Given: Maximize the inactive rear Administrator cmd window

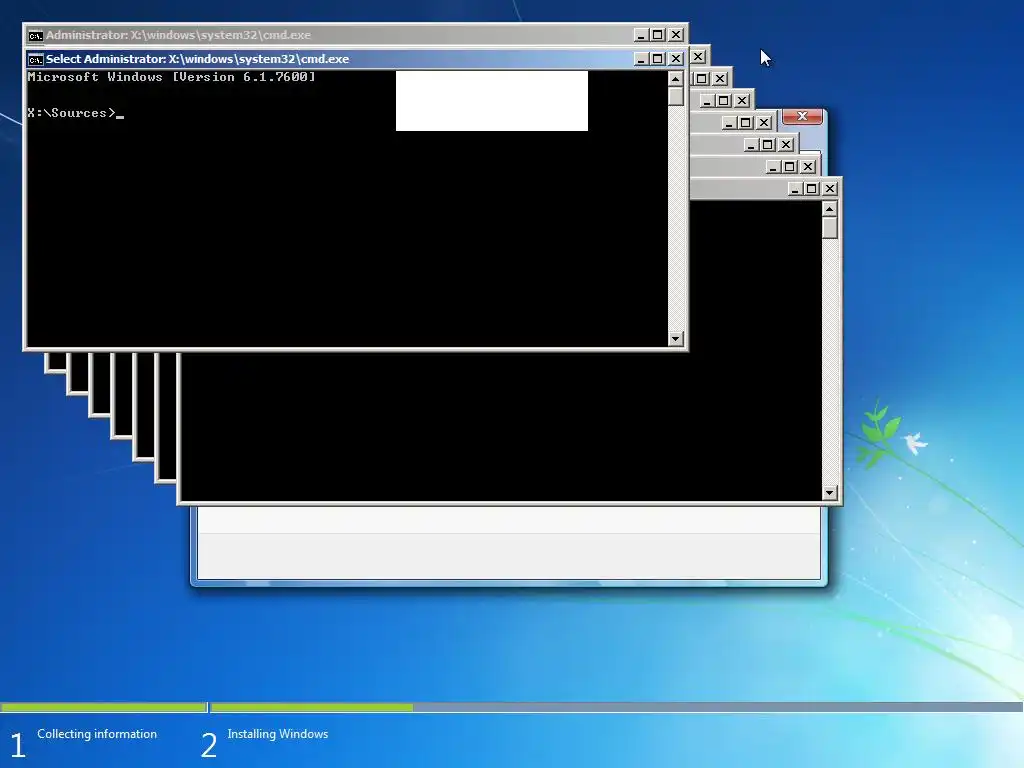Looking at the screenshot, I should (658, 35).
